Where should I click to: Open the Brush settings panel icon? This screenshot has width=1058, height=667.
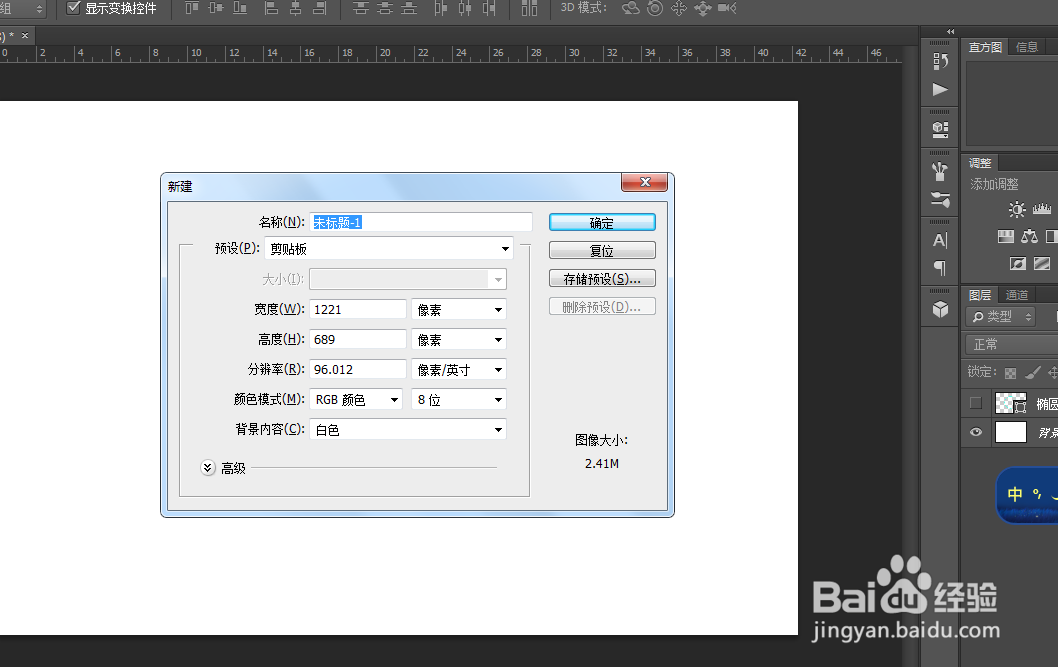(x=940, y=199)
